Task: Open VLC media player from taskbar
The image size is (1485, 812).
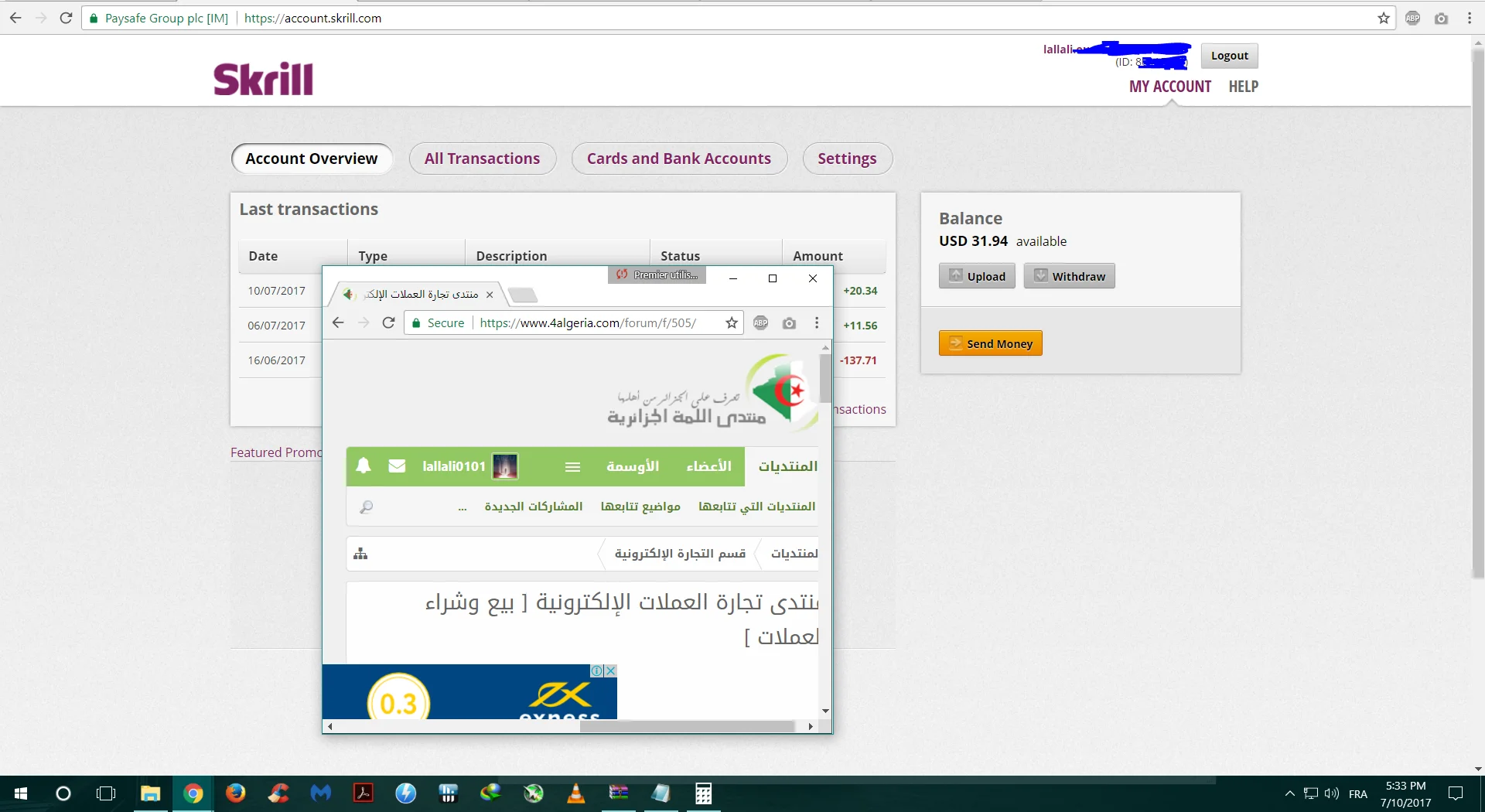Action: [x=576, y=793]
